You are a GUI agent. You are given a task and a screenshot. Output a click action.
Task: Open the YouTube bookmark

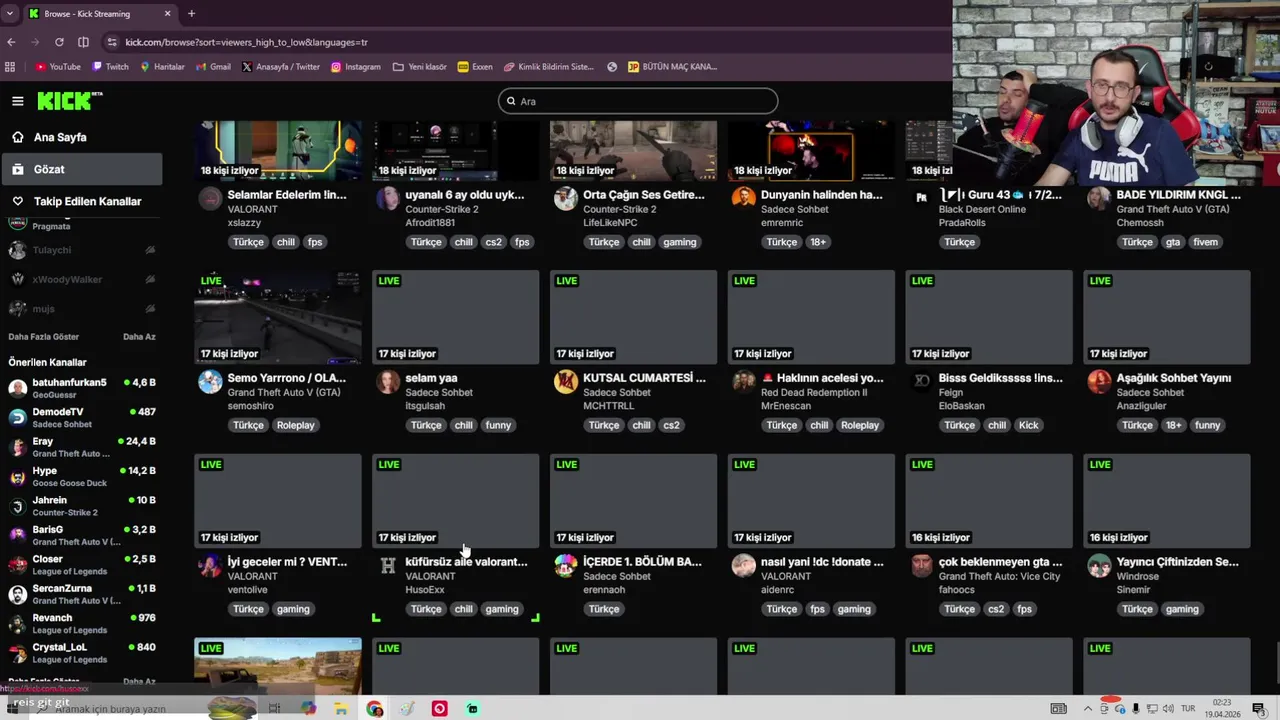pyautogui.click(x=58, y=67)
